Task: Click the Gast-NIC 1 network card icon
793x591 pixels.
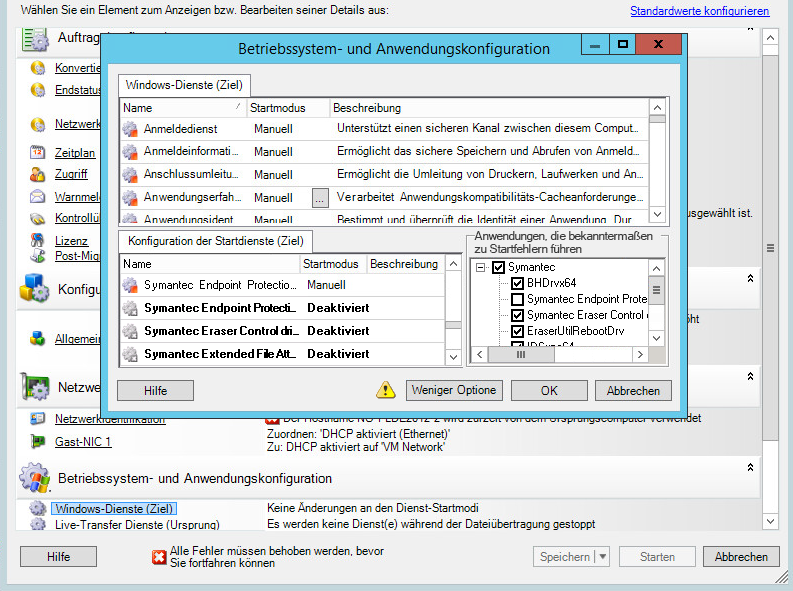Action: (x=37, y=441)
